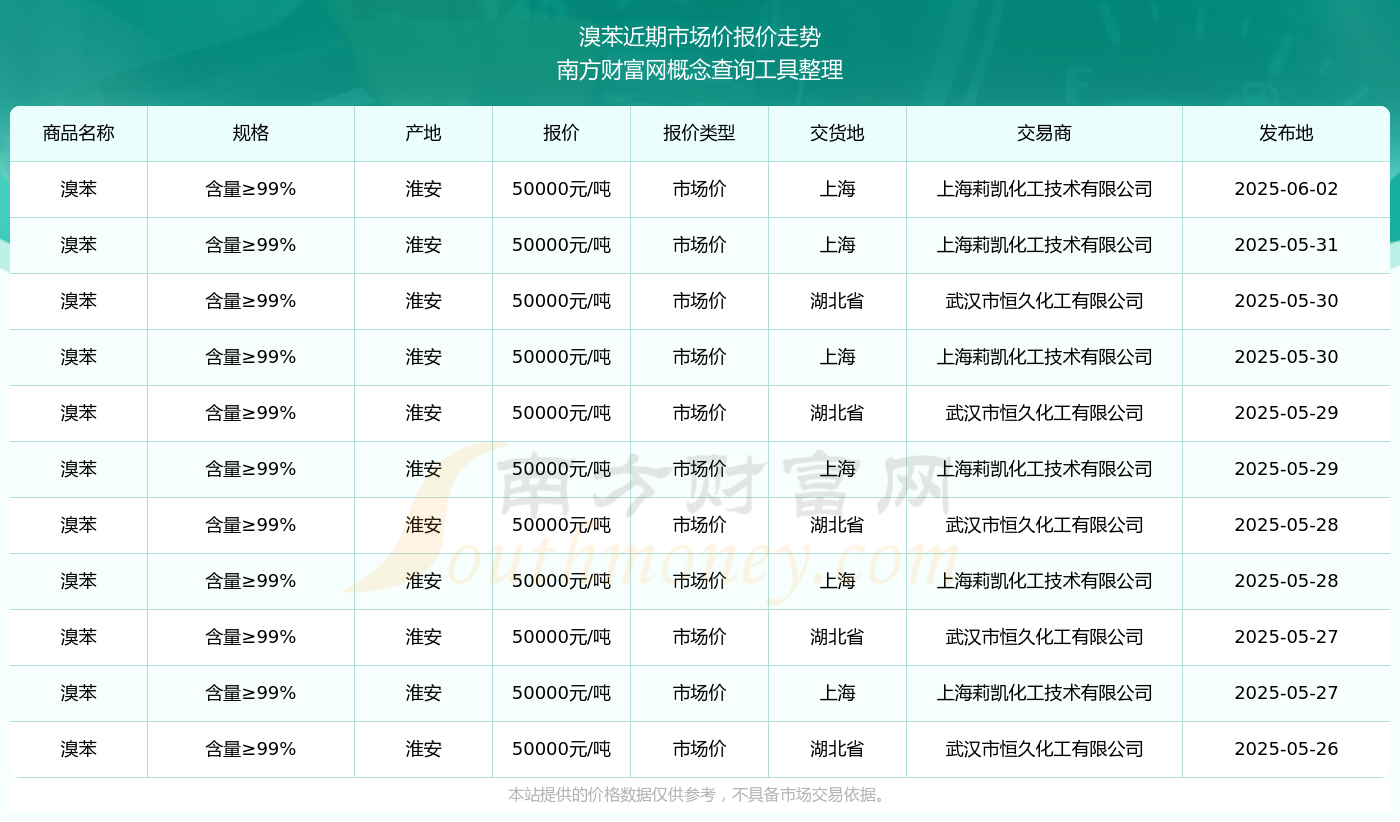The width and height of the screenshot is (1400, 822).
Task: Click 溴苯 in the 2025-05-31 row
Action: 79,245
